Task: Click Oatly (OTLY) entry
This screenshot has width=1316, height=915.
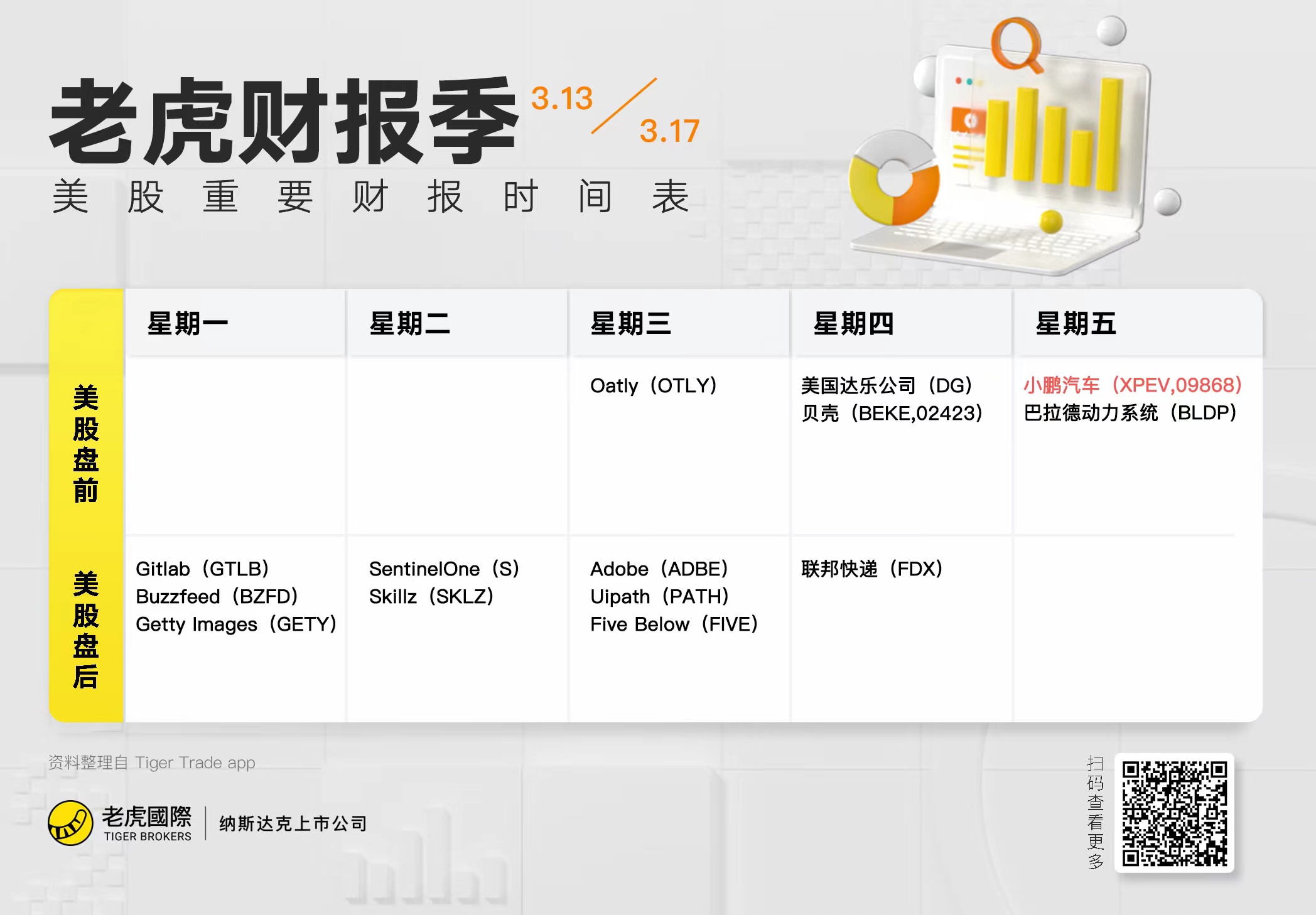Action: click(654, 385)
